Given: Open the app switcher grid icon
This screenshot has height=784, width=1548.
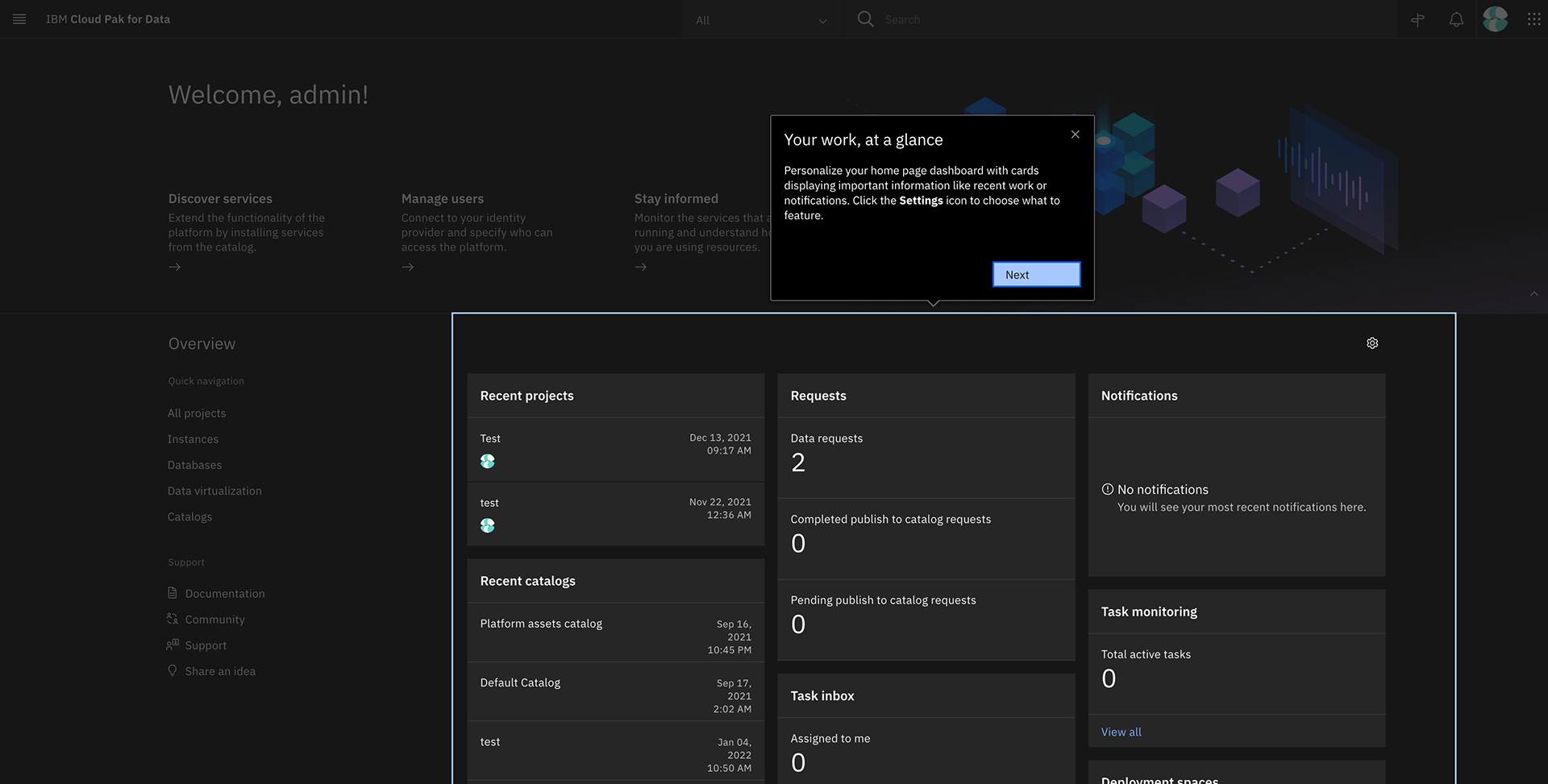Looking at the screenshot, I should [1533, 19].
